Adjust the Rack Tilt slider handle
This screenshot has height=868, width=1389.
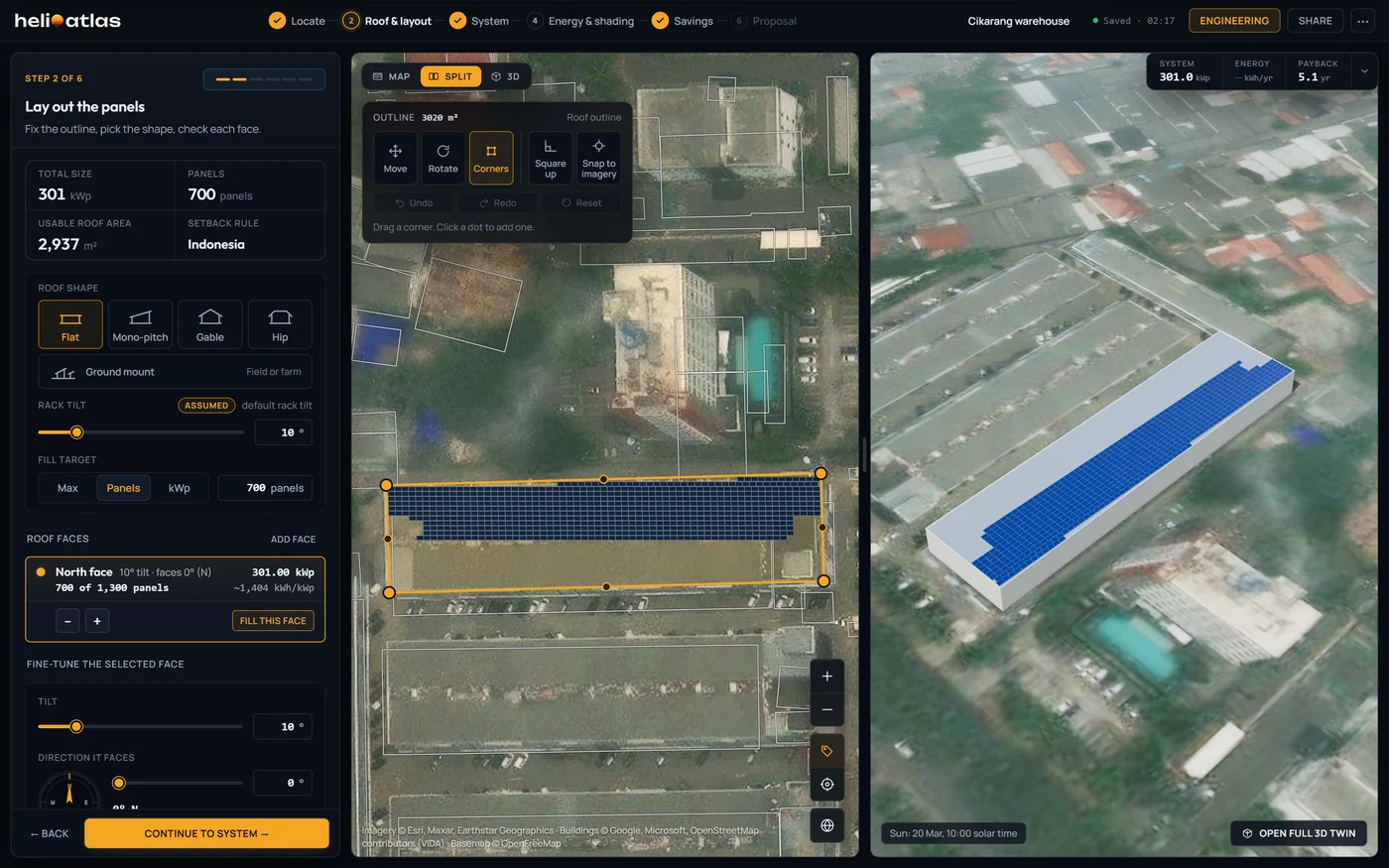(x=76, y=433)
